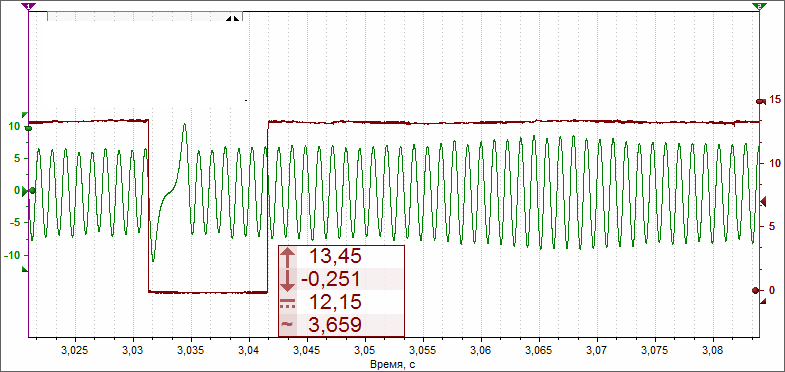Viewport: 785px width, 372px height.
Task: Click the AC RMS tilde icon
Action: click(288, 325)
